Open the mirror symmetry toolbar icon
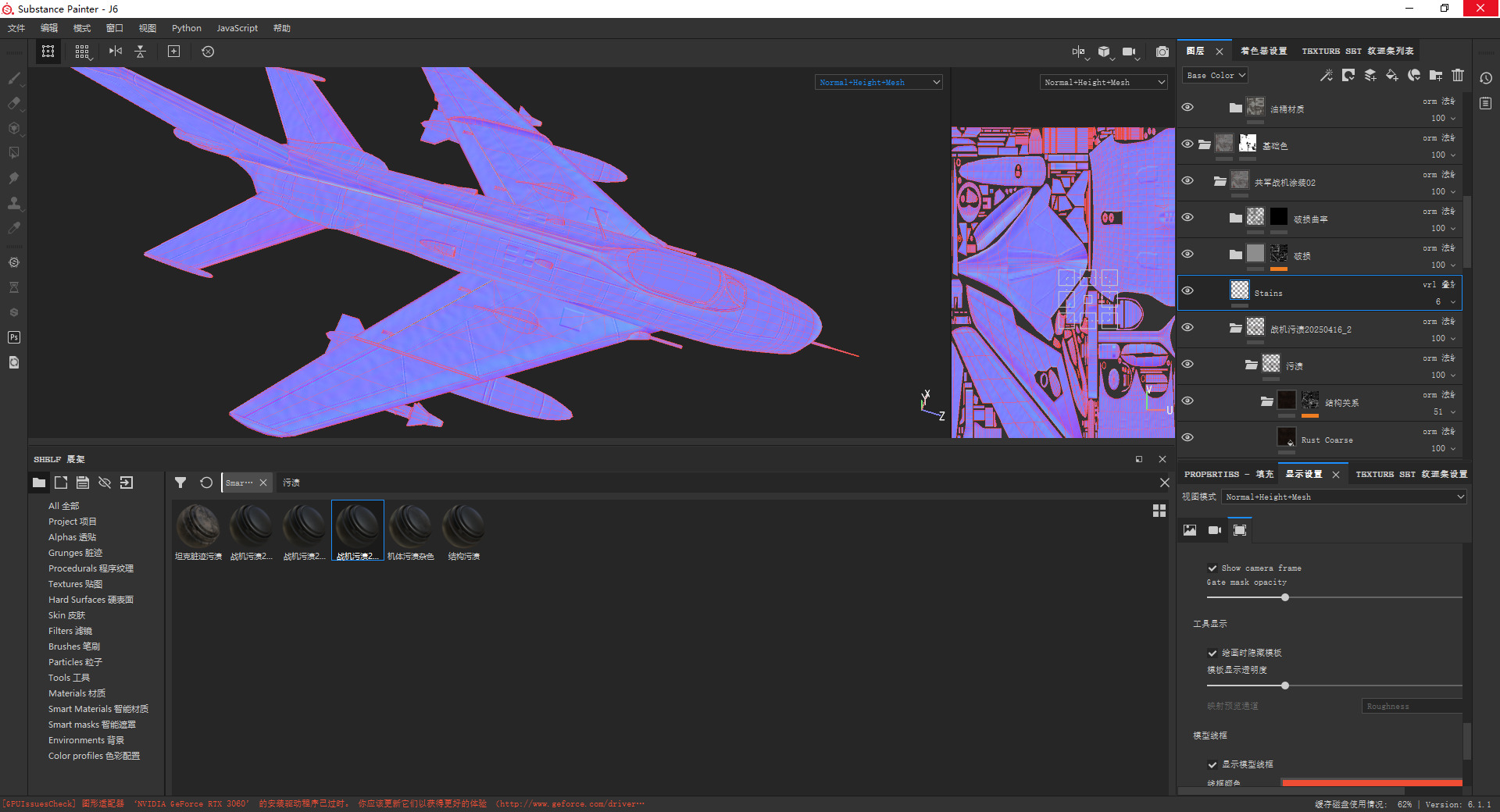The width and height of the screenshot is (1500, 812). click(x=116, y=52)
